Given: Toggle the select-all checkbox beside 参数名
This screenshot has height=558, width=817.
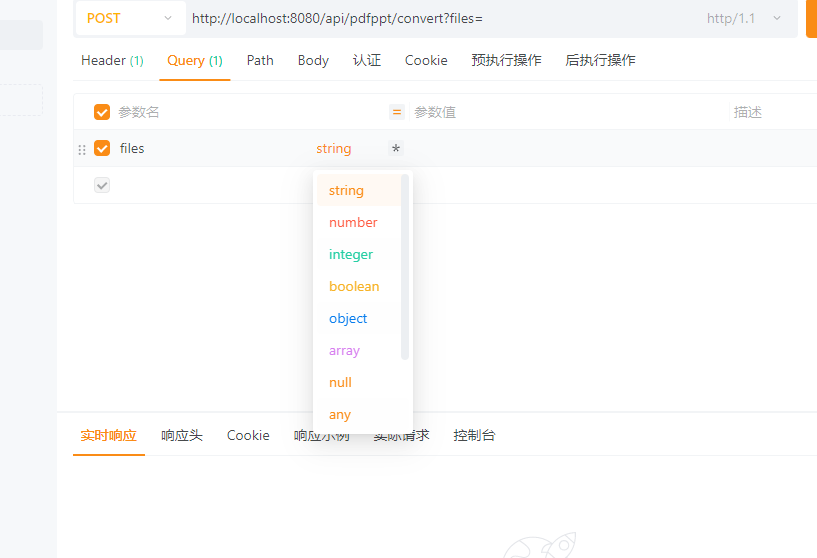Looking at the screenshot, I should [102, 112].
